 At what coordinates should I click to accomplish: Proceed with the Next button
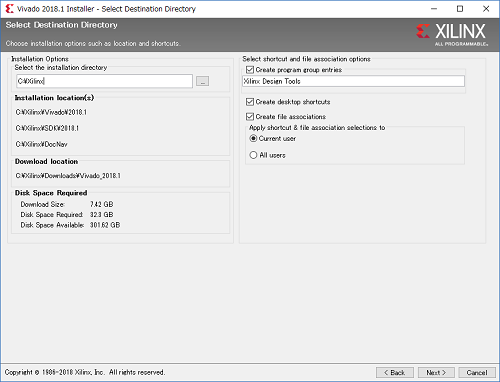pos(436,372)
